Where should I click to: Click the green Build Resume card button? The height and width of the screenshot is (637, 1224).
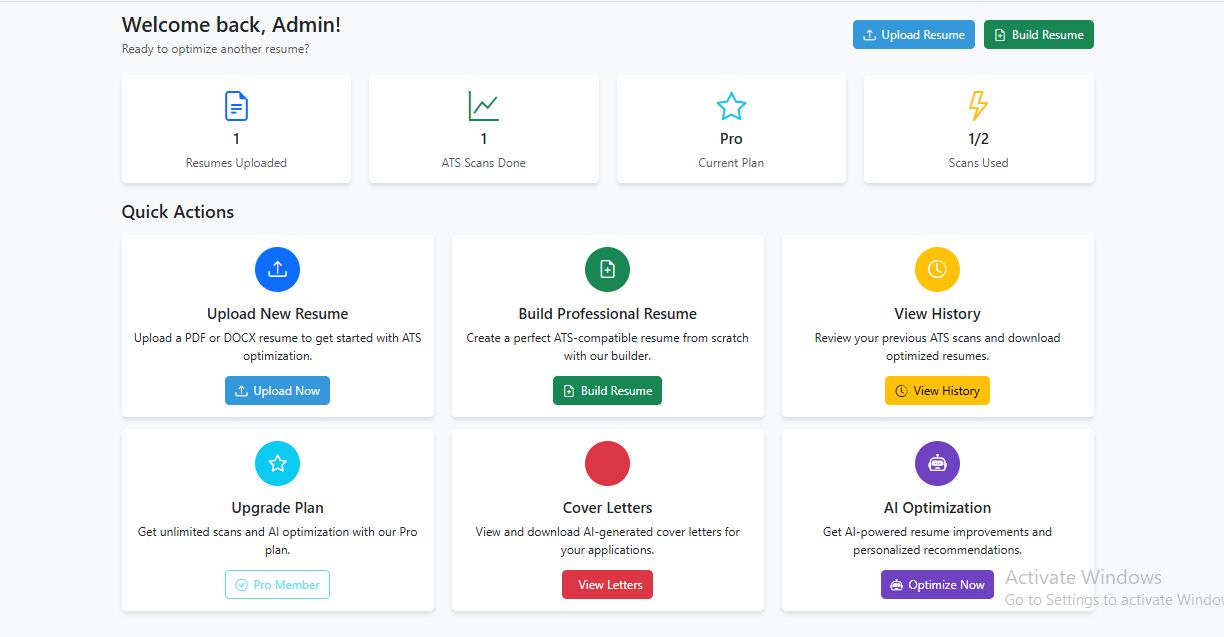coord(607,391)
